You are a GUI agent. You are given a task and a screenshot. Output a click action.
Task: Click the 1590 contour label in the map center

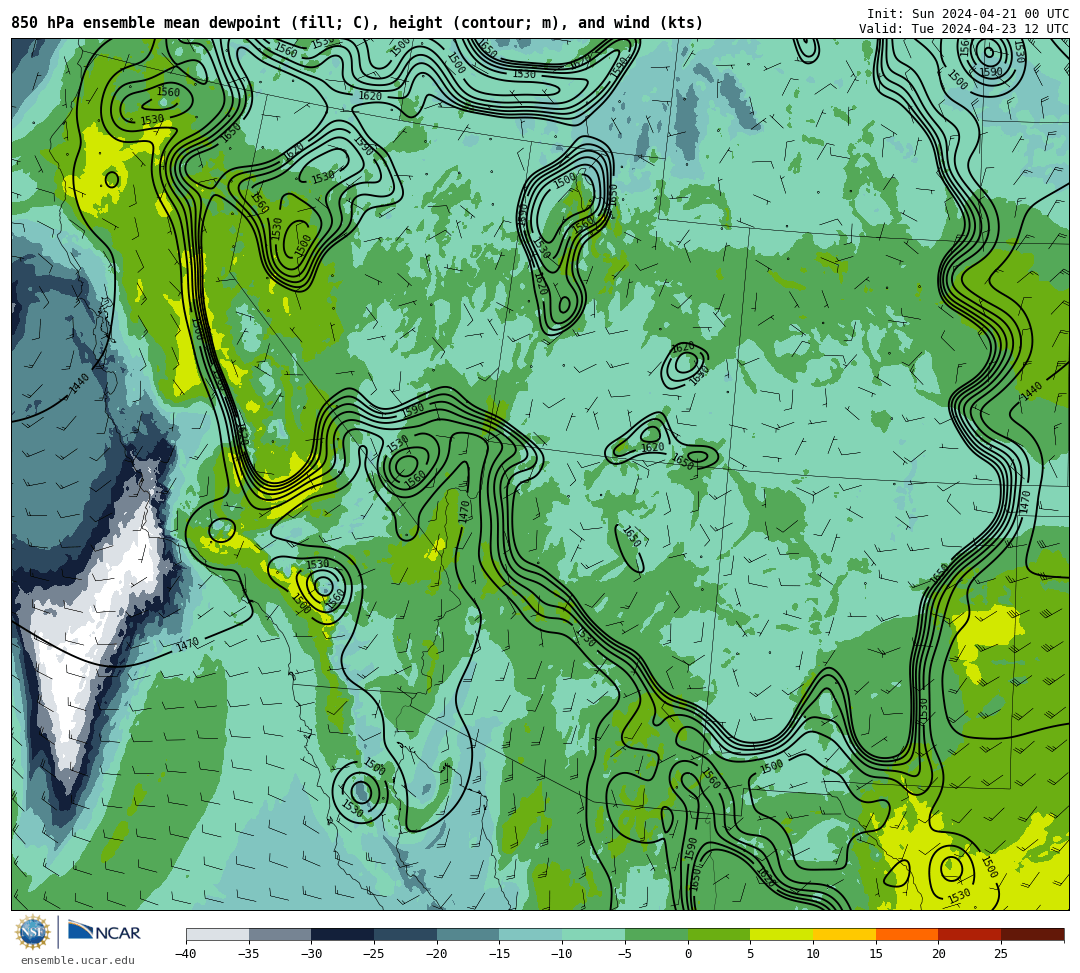(x=413, y=410)
